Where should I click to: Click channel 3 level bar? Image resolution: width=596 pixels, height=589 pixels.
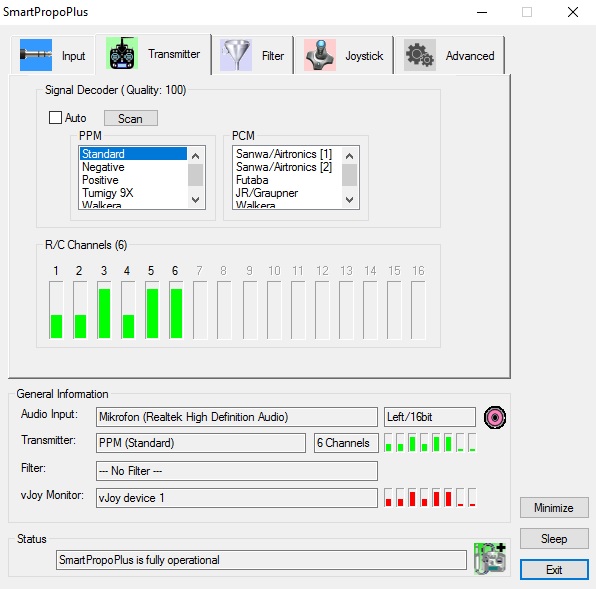point(104,310)
